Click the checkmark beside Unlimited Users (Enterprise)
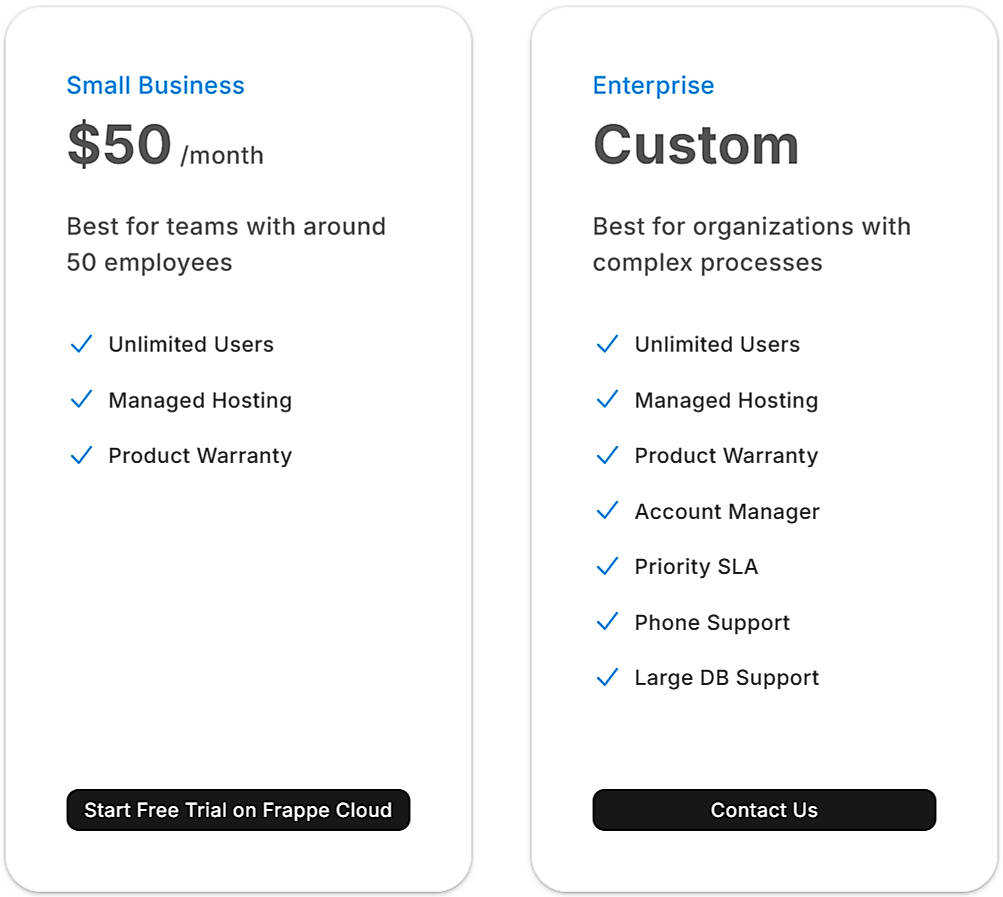 click(608, 344)
